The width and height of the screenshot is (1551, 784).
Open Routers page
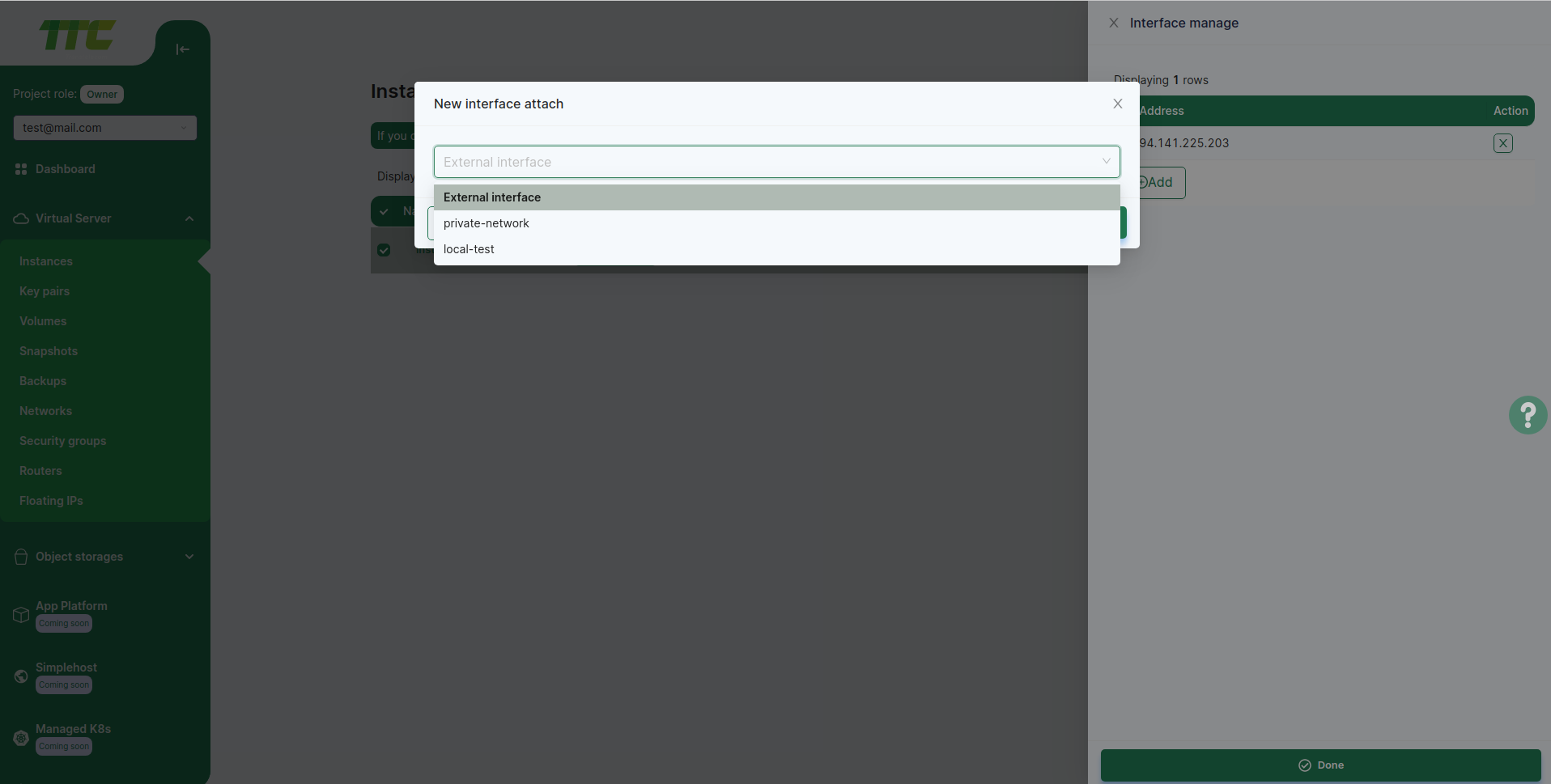point(40,471)
